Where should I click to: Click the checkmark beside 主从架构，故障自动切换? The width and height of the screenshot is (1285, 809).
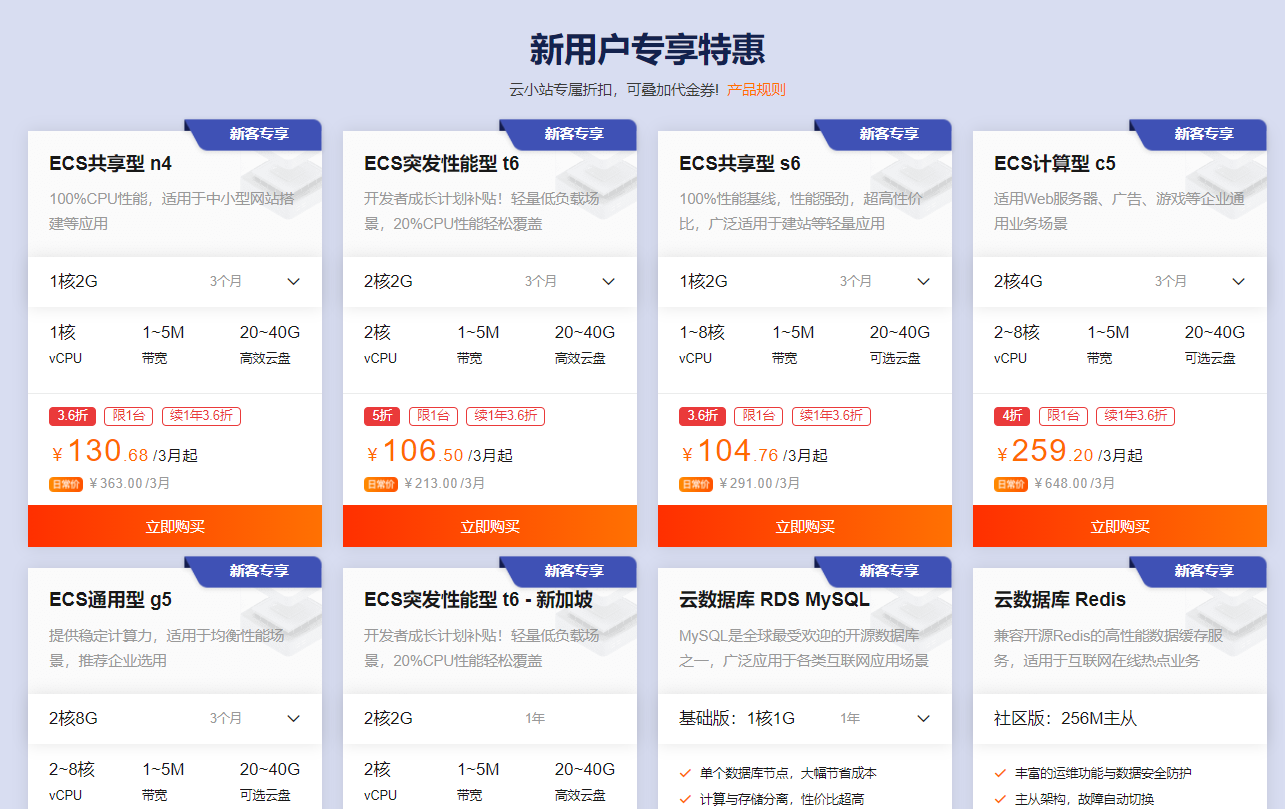(x=1000, y=799)
